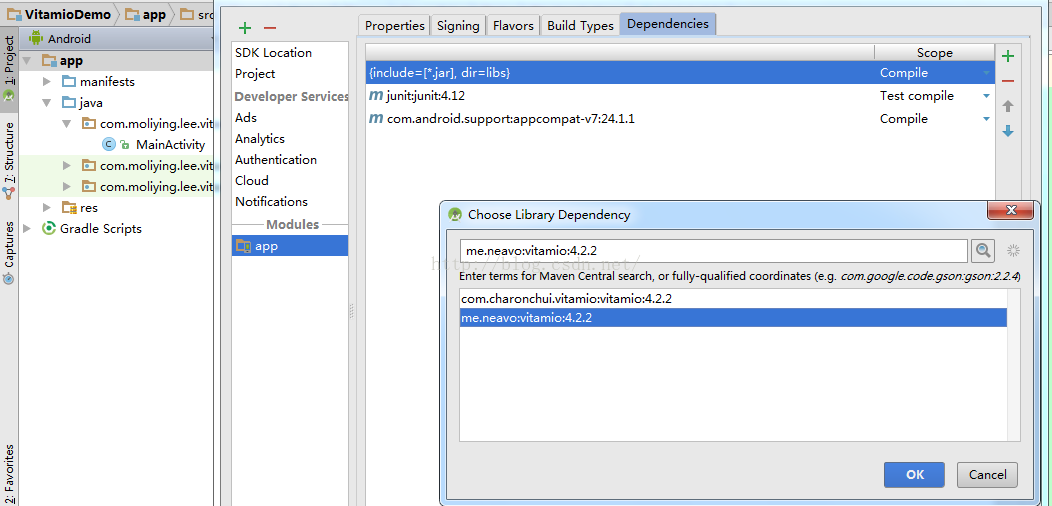Open the Project tool window
This screenshot has width=1052, height=506.
click(9, 68)
